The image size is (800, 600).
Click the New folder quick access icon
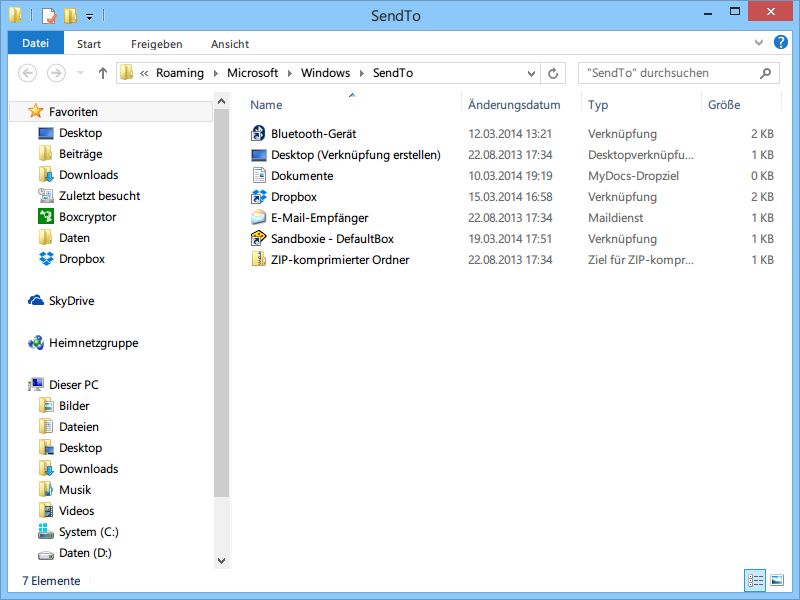click(x=70, y=16)
